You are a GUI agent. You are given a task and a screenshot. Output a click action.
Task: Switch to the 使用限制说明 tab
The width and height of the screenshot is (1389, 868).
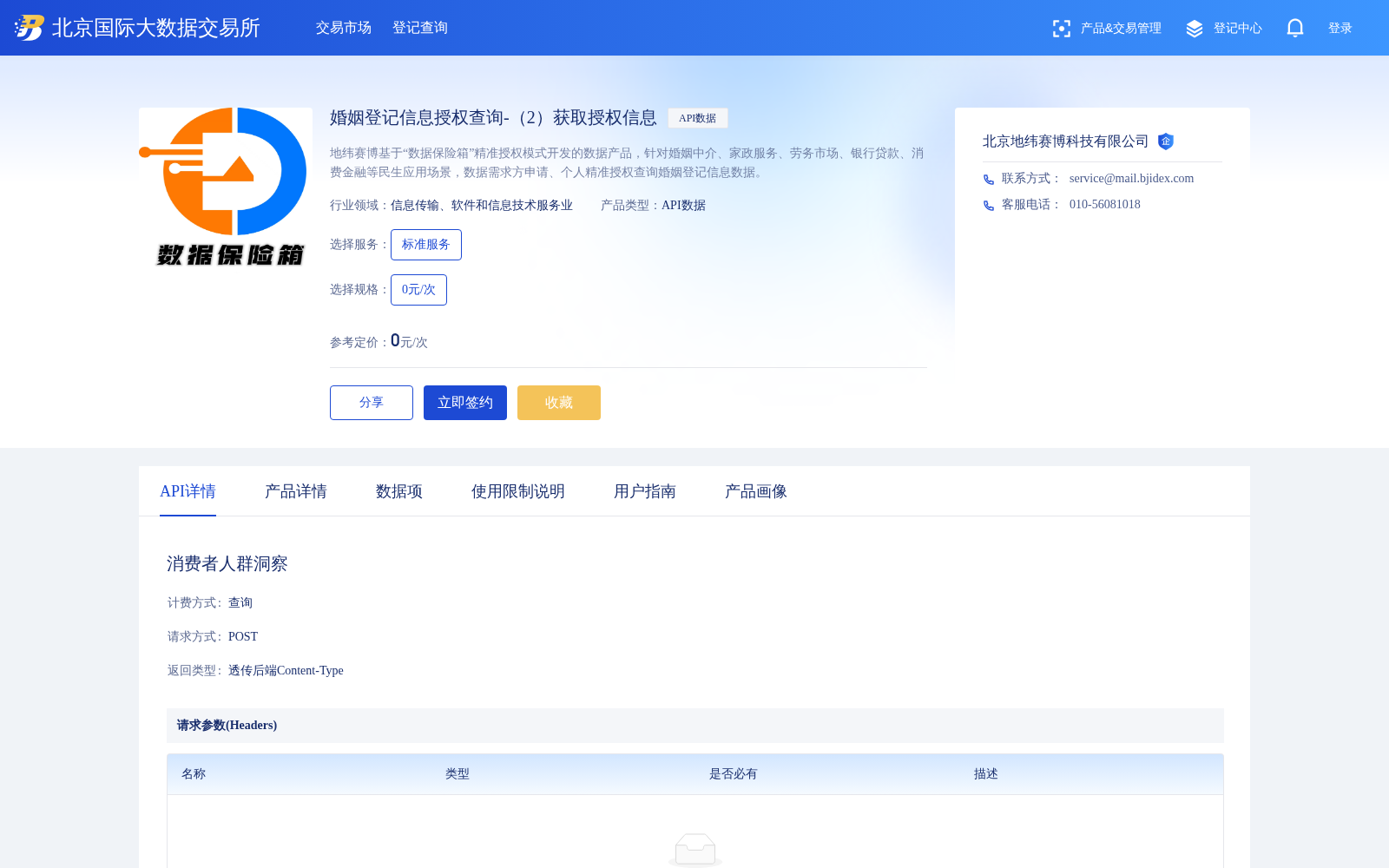click(518, 491)
